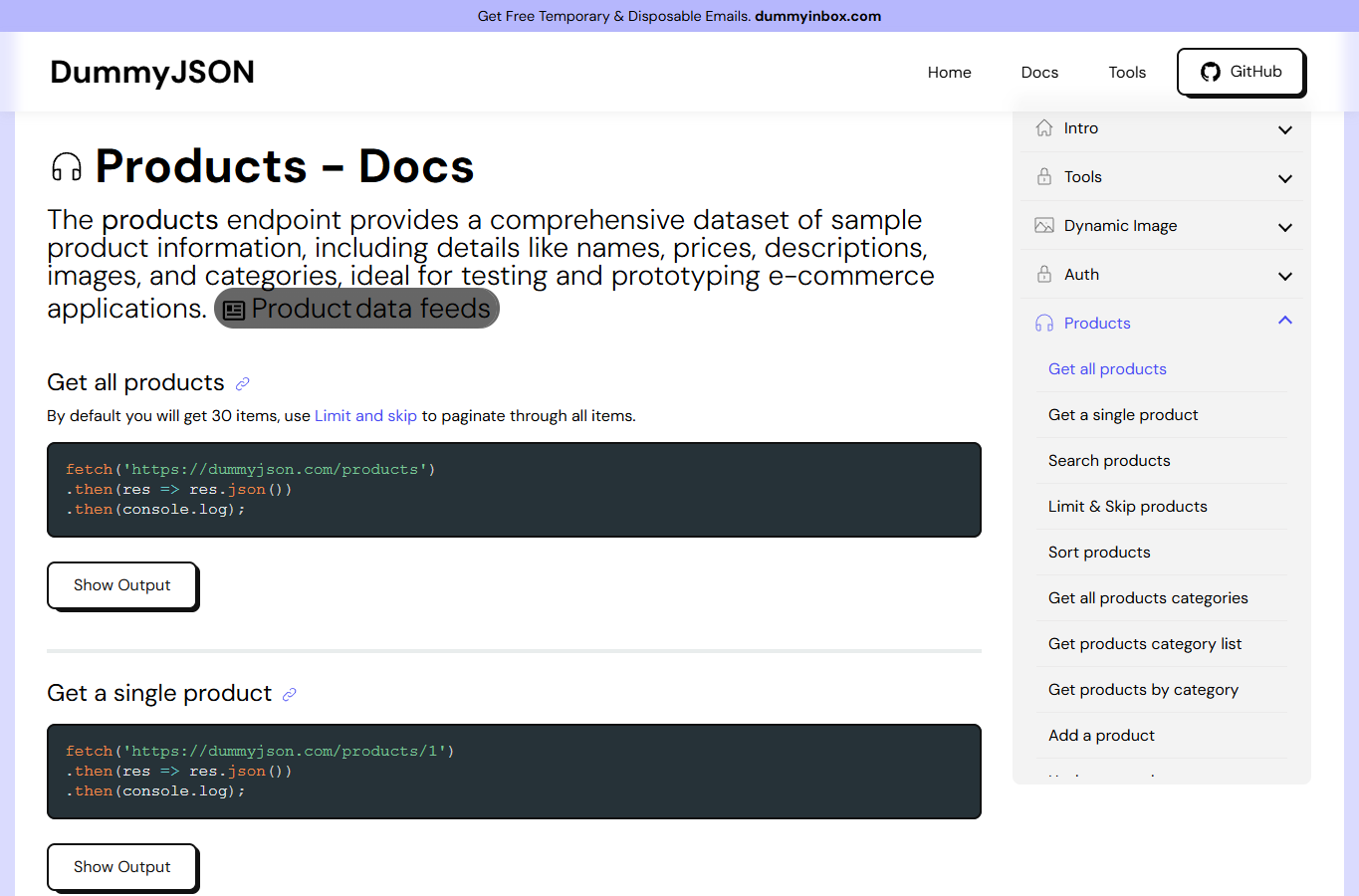The image size is (1359, 896).
Task: Show Output for Get a single product
Action: (x=122, y=867)
